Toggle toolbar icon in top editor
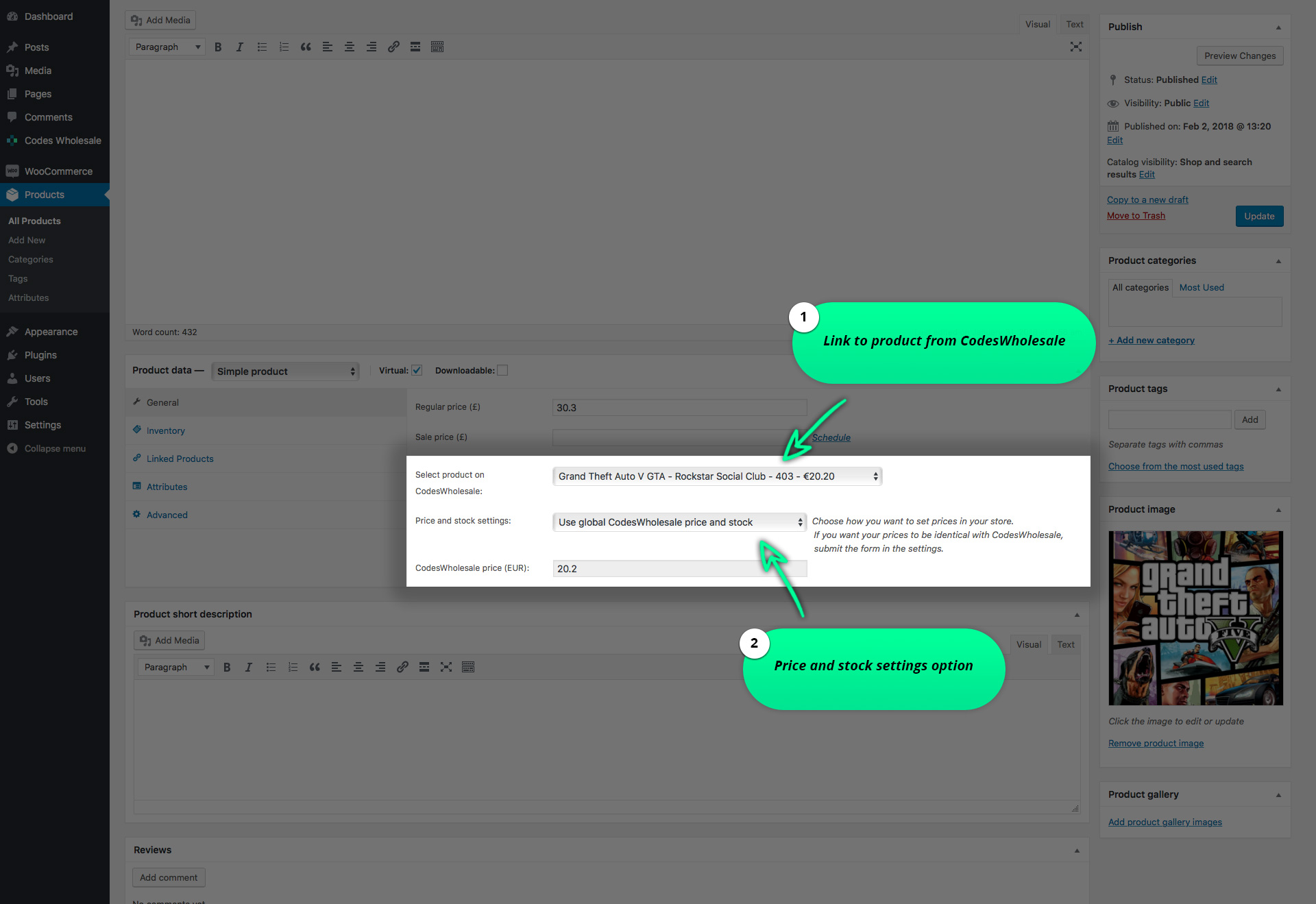1316x904 pixels. (437, 47)
